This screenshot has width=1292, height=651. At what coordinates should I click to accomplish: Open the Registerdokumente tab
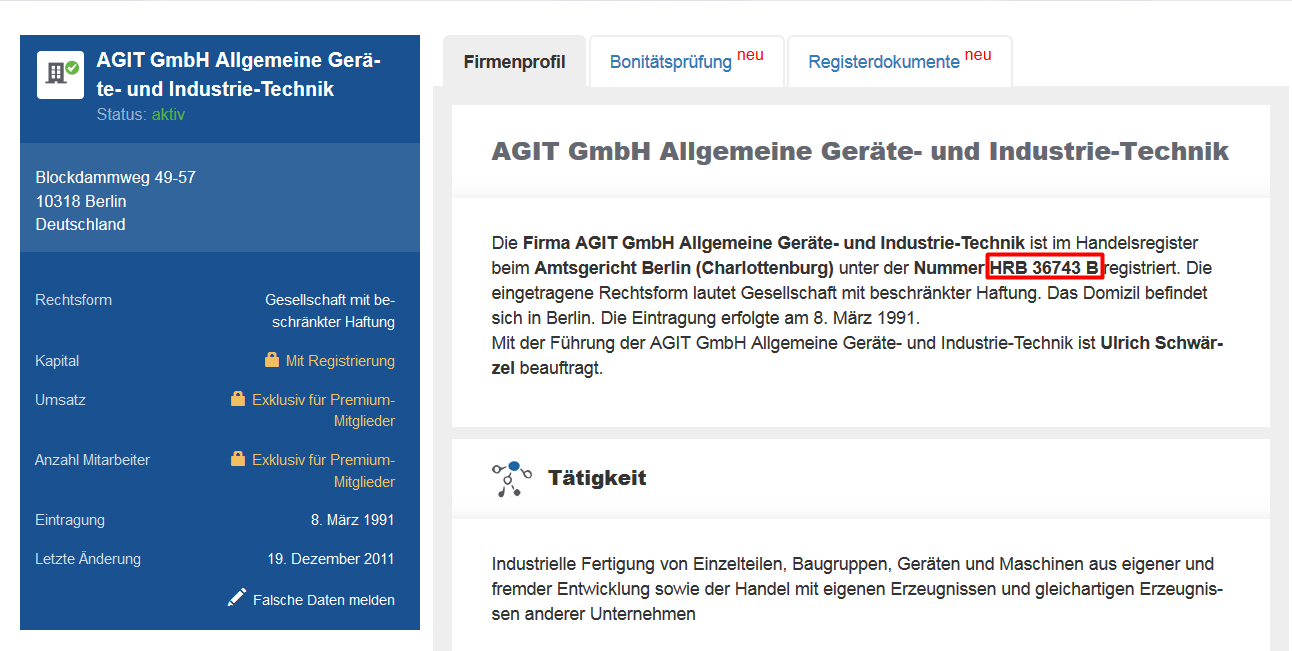coord(900,62)
